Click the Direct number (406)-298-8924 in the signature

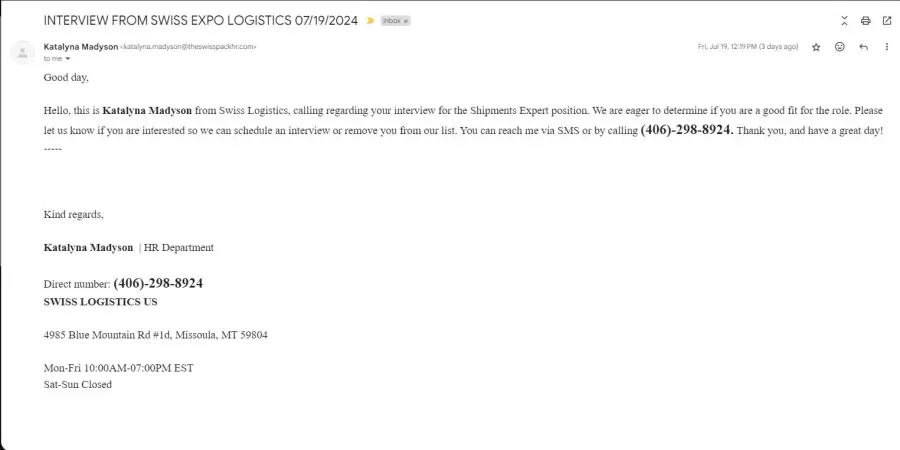coord(158,283)
